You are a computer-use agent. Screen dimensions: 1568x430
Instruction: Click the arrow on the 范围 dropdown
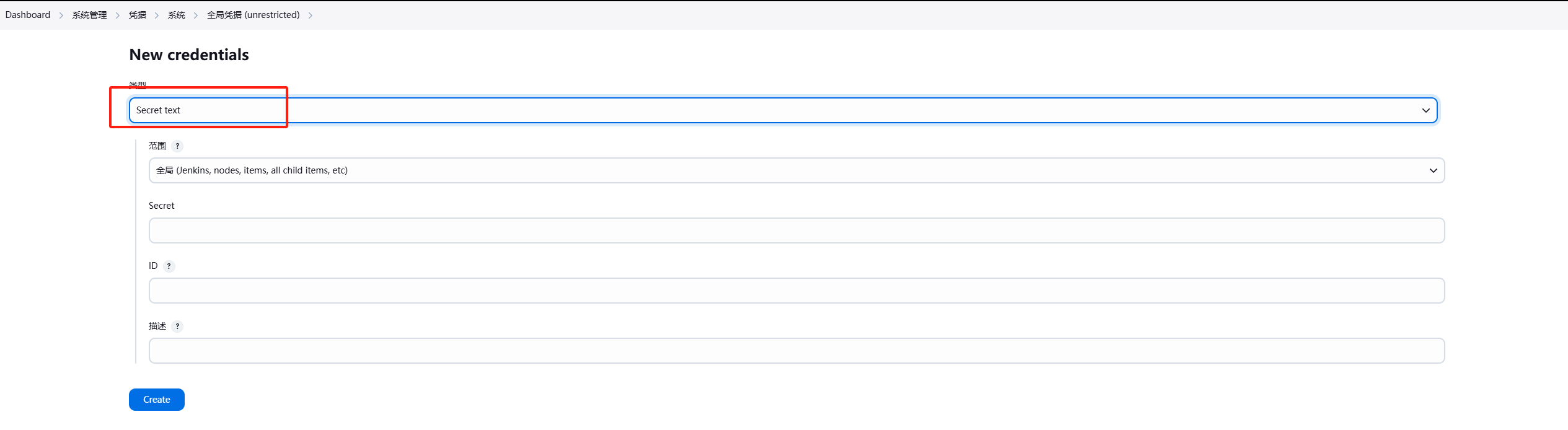pyautogui.click(x=1433, y=170)
